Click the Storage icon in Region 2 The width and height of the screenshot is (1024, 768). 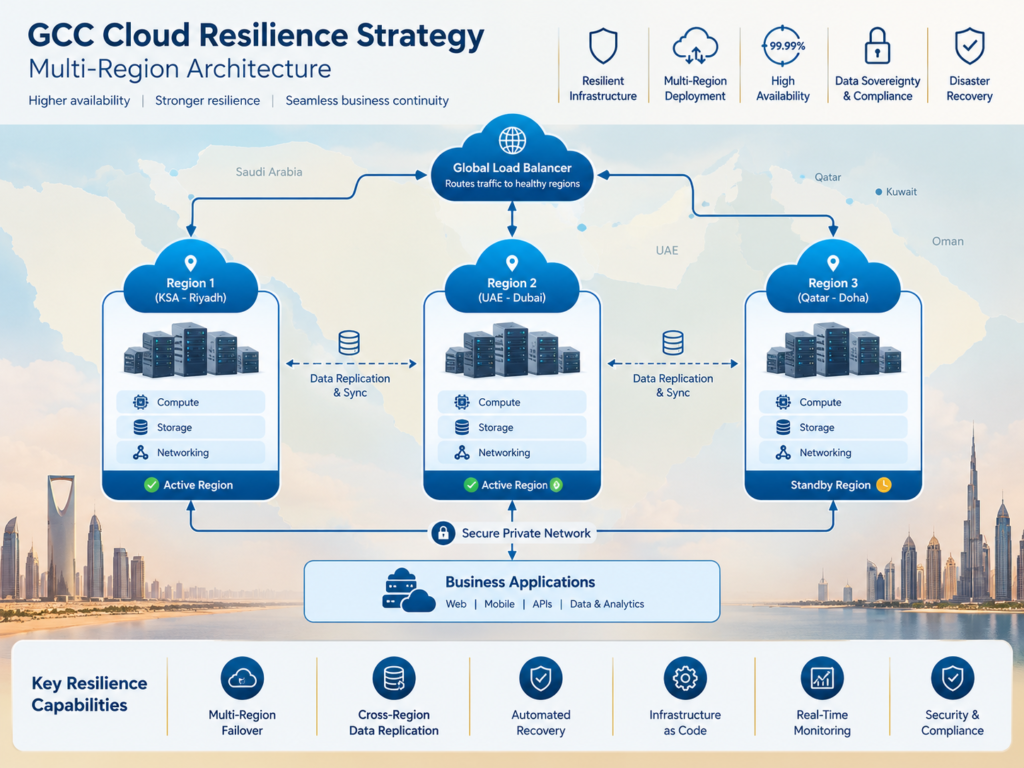click(462, 427)
